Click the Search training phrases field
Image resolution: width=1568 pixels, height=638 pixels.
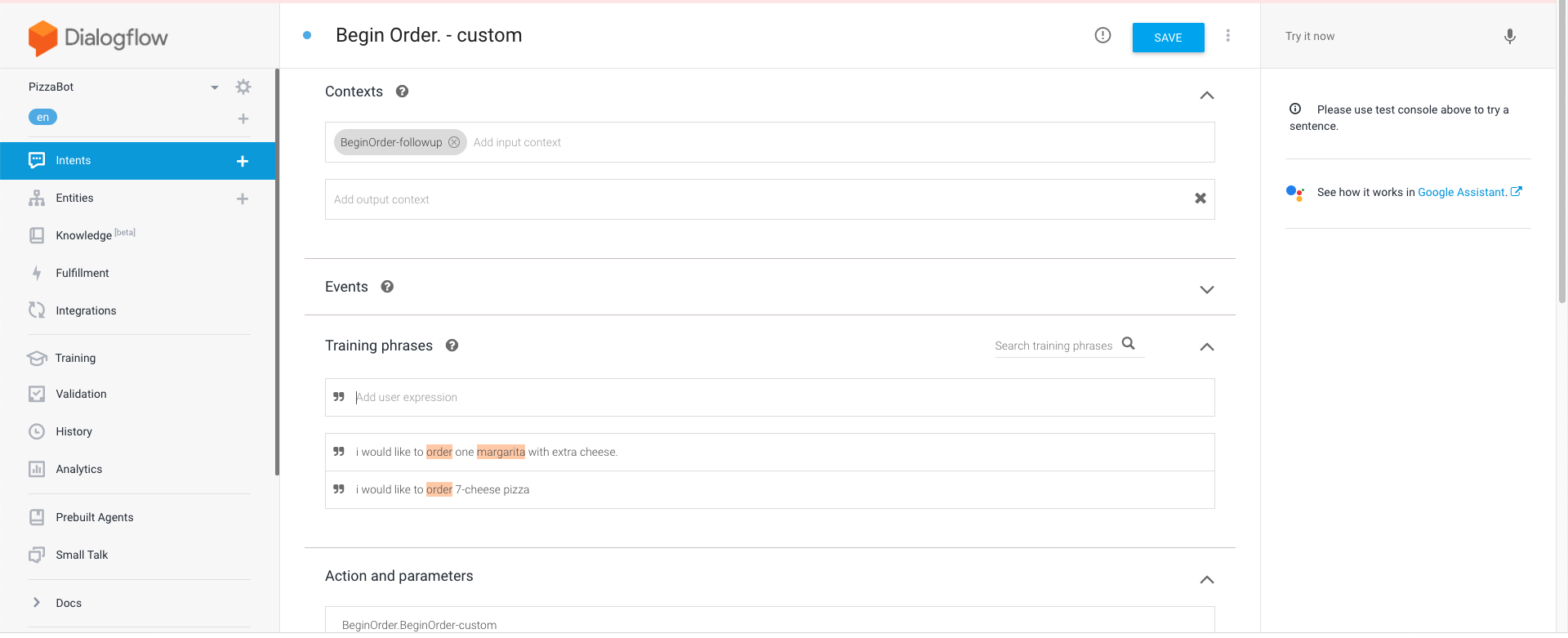coord(1053,346)
